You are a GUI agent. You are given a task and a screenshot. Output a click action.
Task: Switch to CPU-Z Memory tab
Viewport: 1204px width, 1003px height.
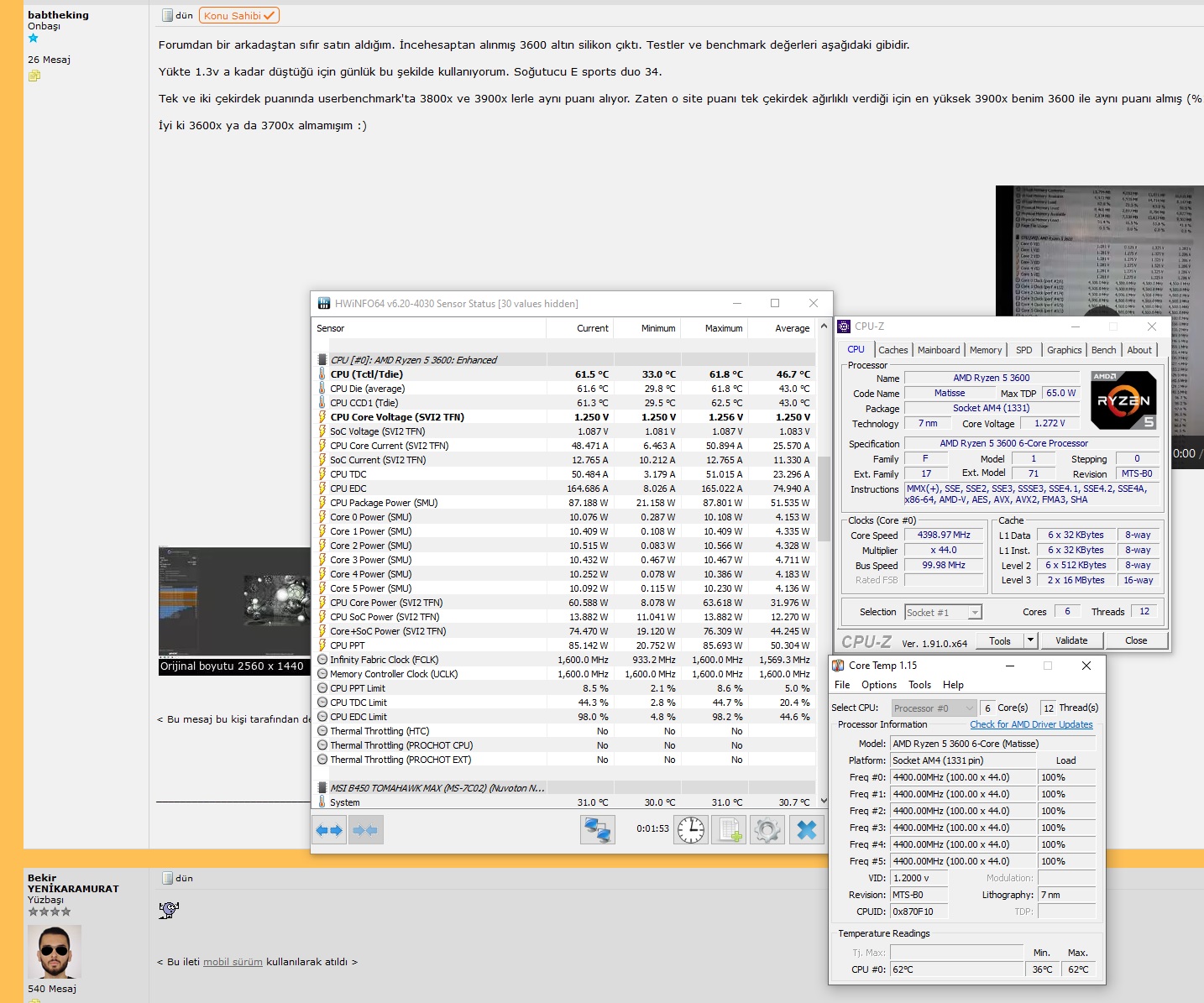click(x=986, y=350)
